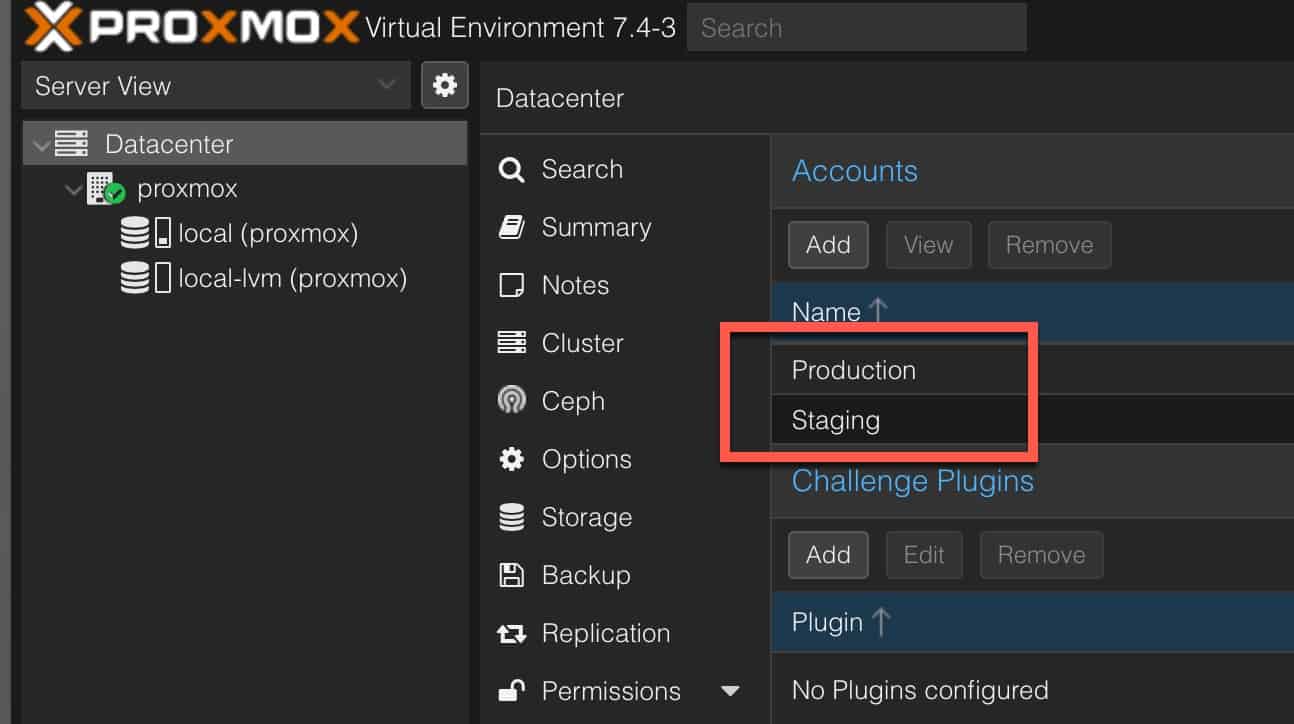Select local-lvm (proxmox) in the tree
The height and width of the screenshot is (724, 1294).
click(292, 278)
